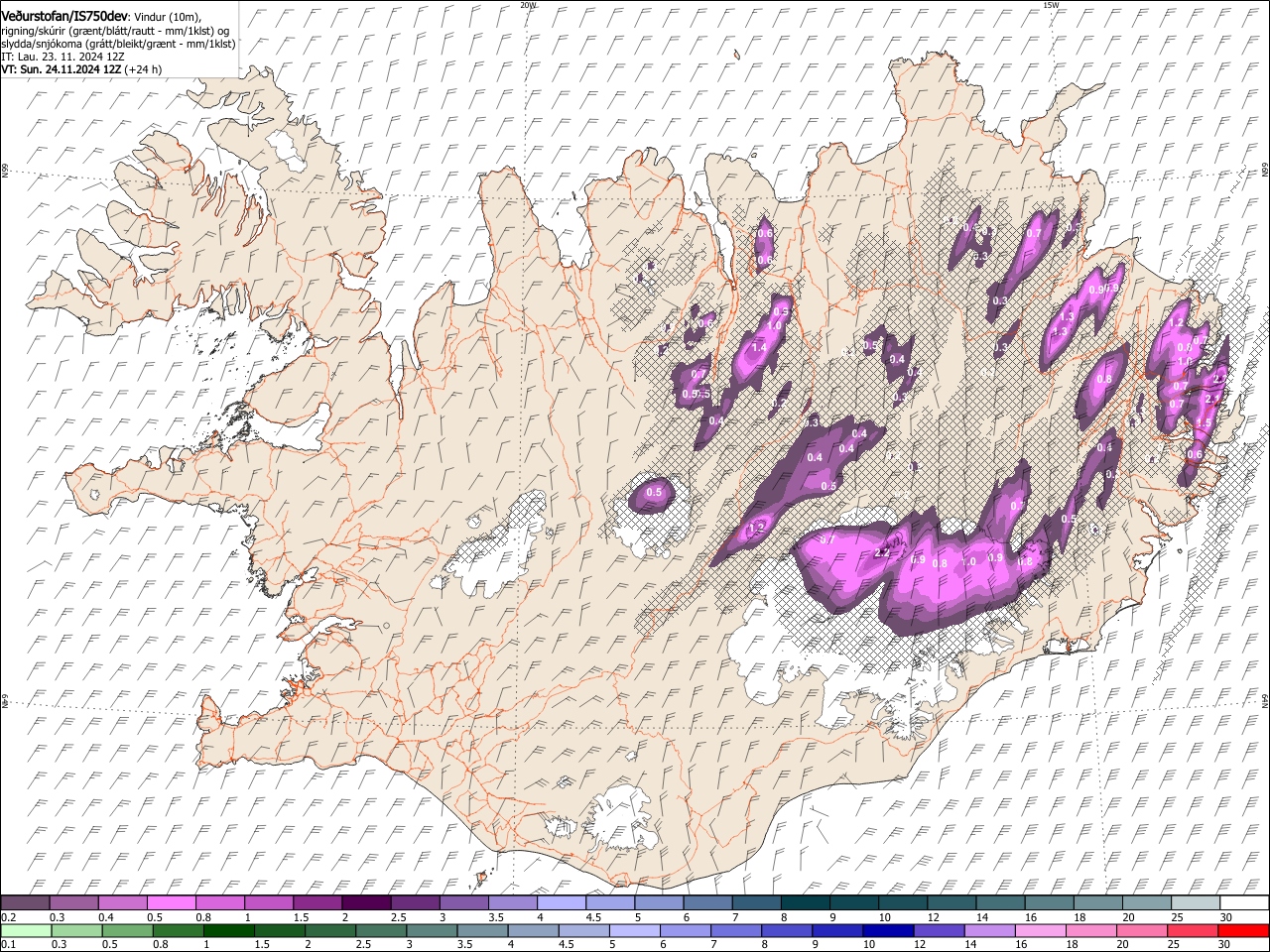Image resolution: width=1270 pixels, height=952 pixels.
Task: Click the orchid 0.4 swatch in the snow scale
Action: [122, 902]
